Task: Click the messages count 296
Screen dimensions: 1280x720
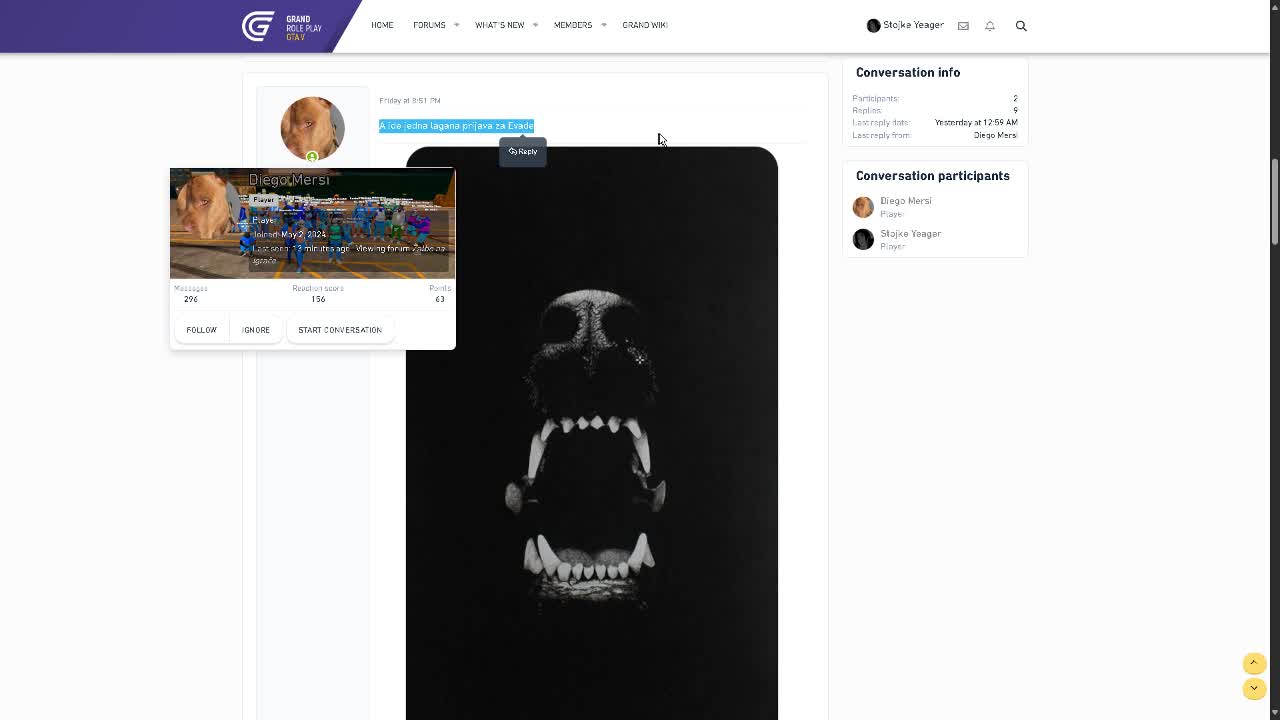Action: click(x=191, y=299)
